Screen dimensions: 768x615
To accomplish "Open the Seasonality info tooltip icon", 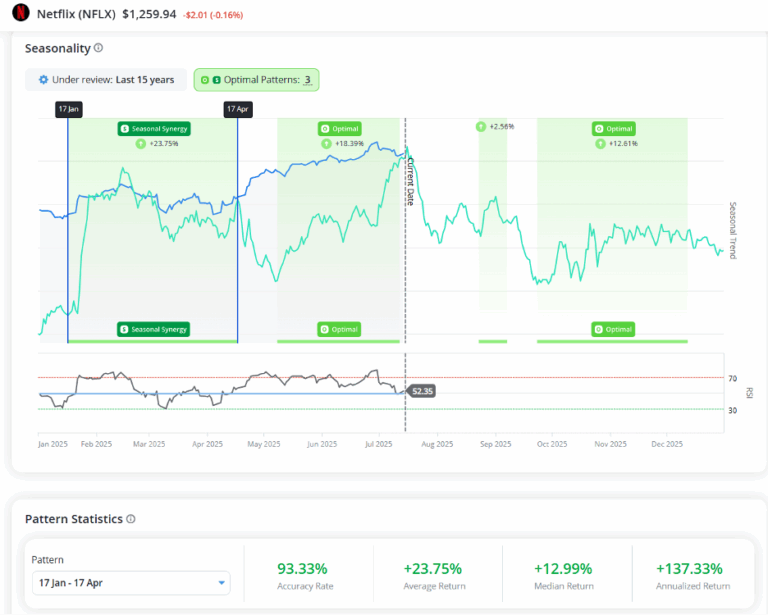I will coord(98,47).
